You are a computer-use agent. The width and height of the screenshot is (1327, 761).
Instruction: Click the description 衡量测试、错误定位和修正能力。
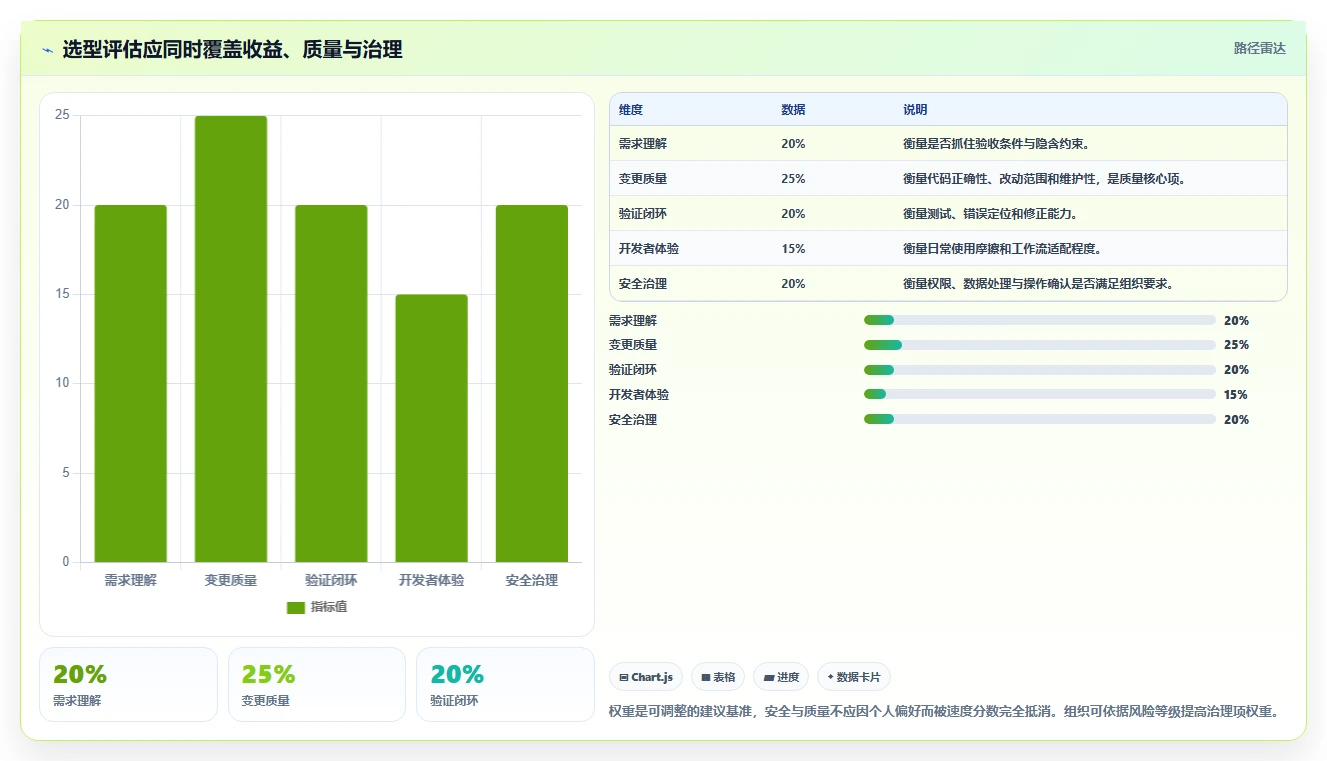coord(992,214)
